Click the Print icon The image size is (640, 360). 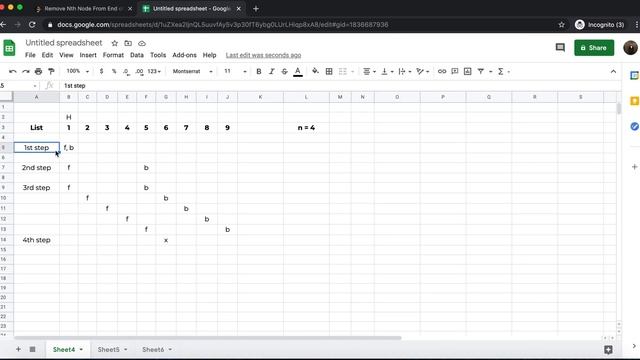pos(38,71)
